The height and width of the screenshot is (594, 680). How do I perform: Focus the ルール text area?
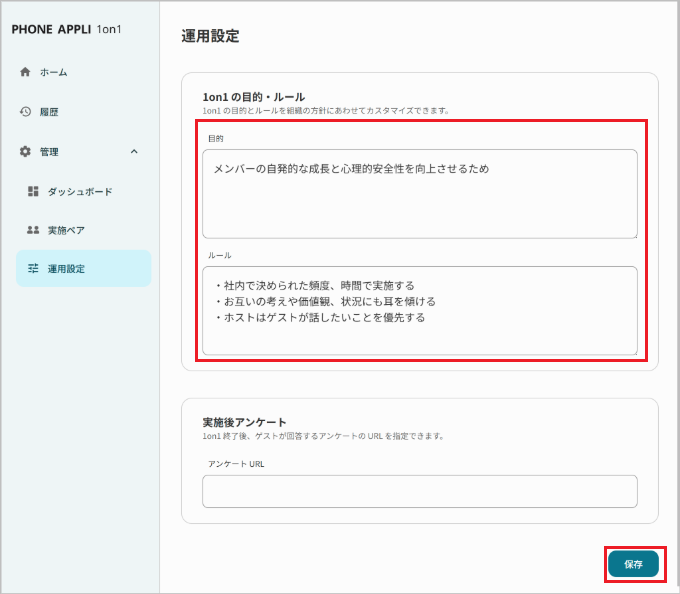(x=420, y=310)
